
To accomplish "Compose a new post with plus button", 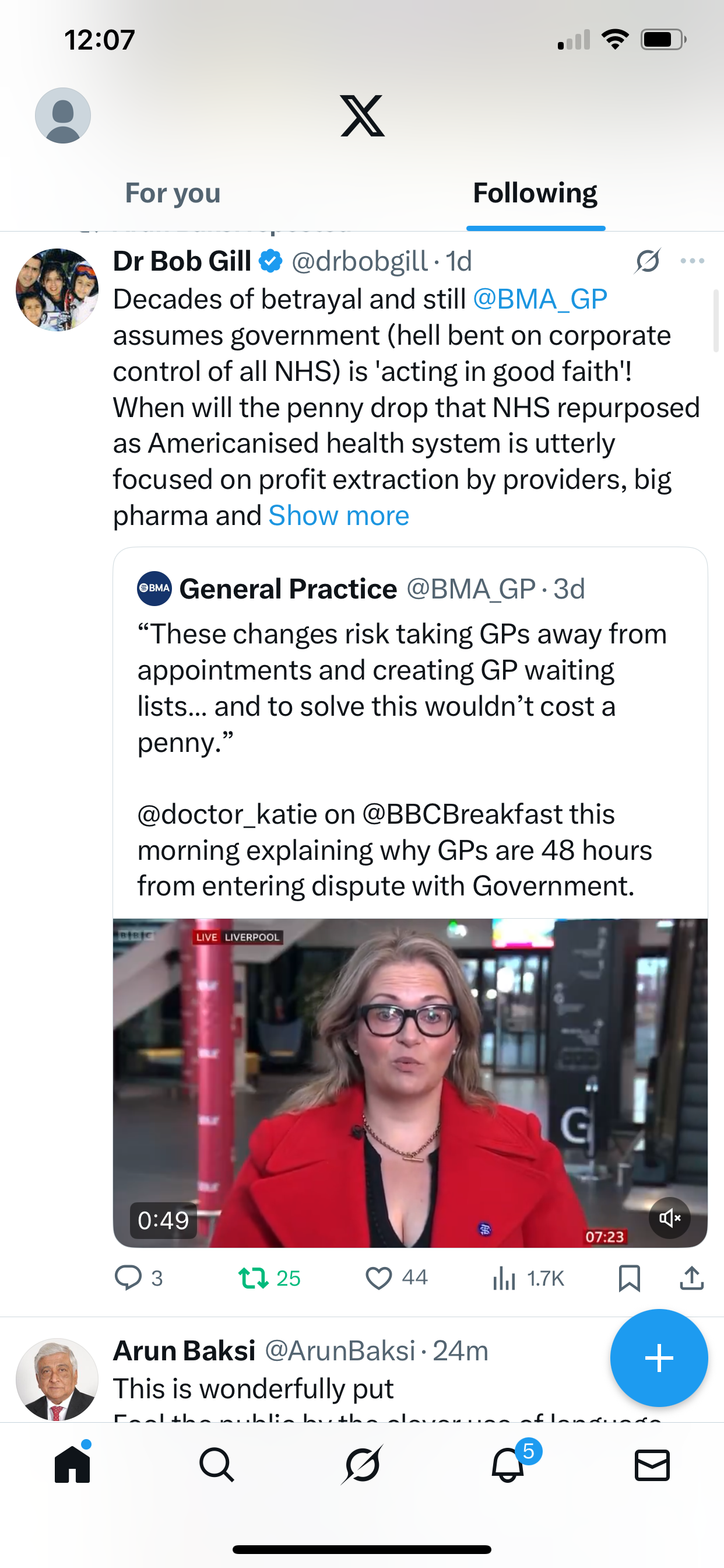I will click(x=659, y=1357).
